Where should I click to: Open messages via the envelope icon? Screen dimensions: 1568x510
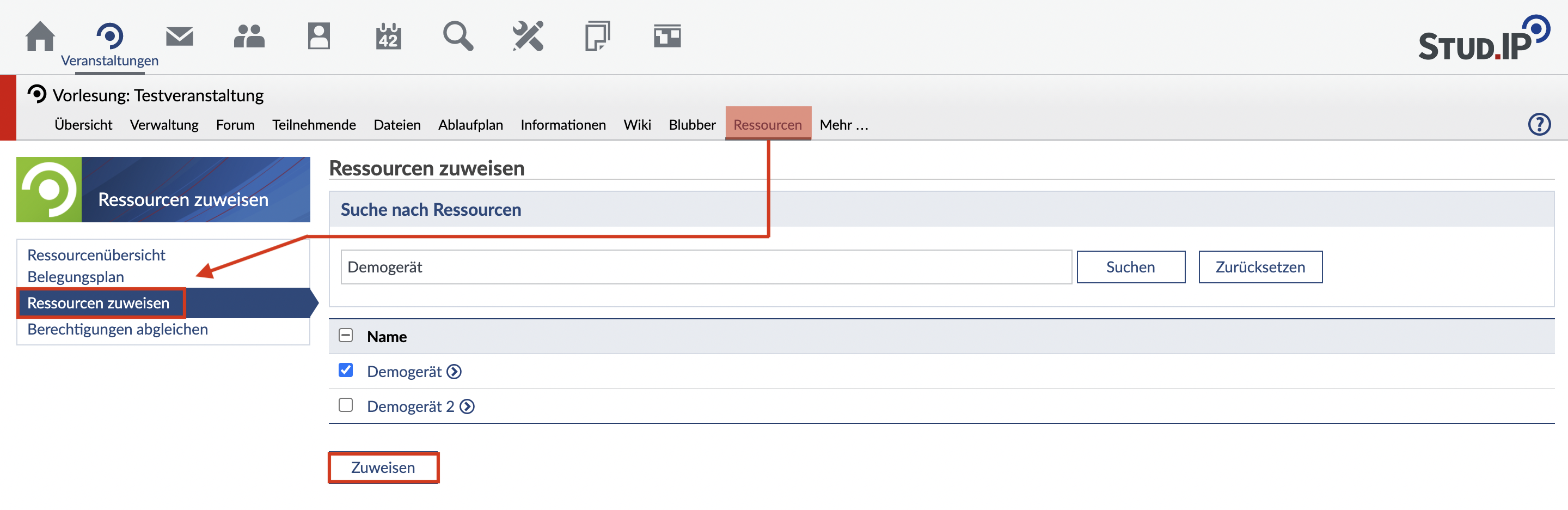coord(180,36)
